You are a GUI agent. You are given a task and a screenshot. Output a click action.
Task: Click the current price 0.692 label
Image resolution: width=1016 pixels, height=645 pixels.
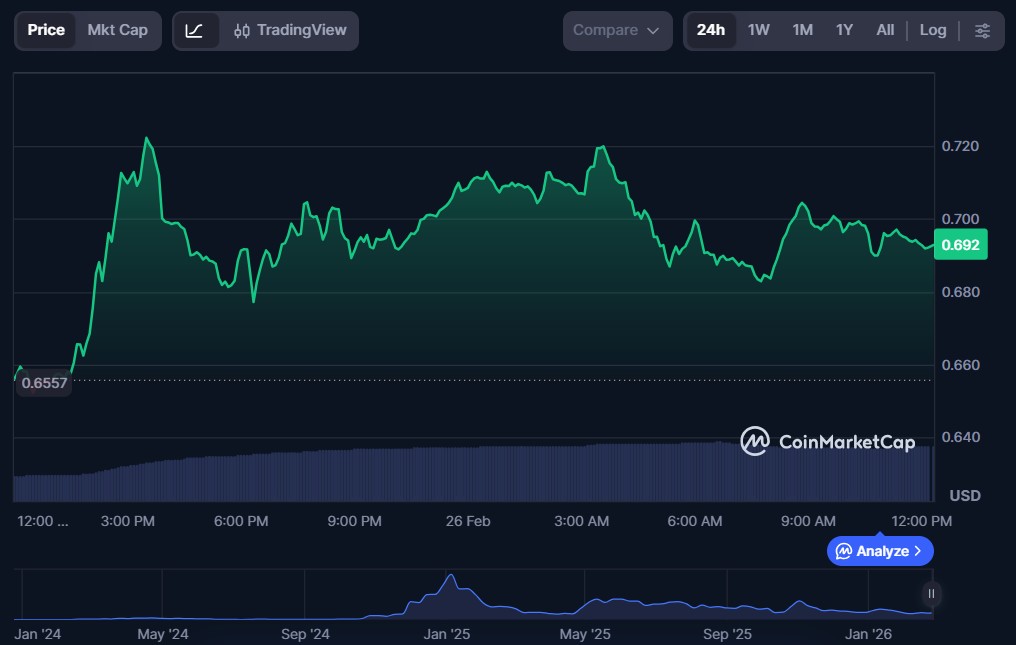(x=960, y=244)
